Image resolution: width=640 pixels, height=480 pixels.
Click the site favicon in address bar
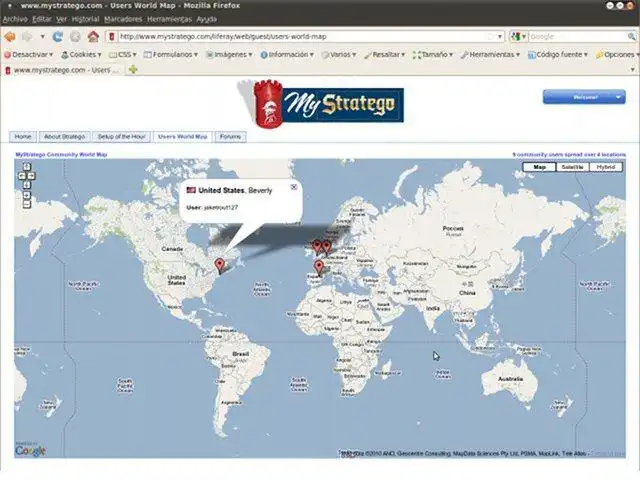(112, 37)
